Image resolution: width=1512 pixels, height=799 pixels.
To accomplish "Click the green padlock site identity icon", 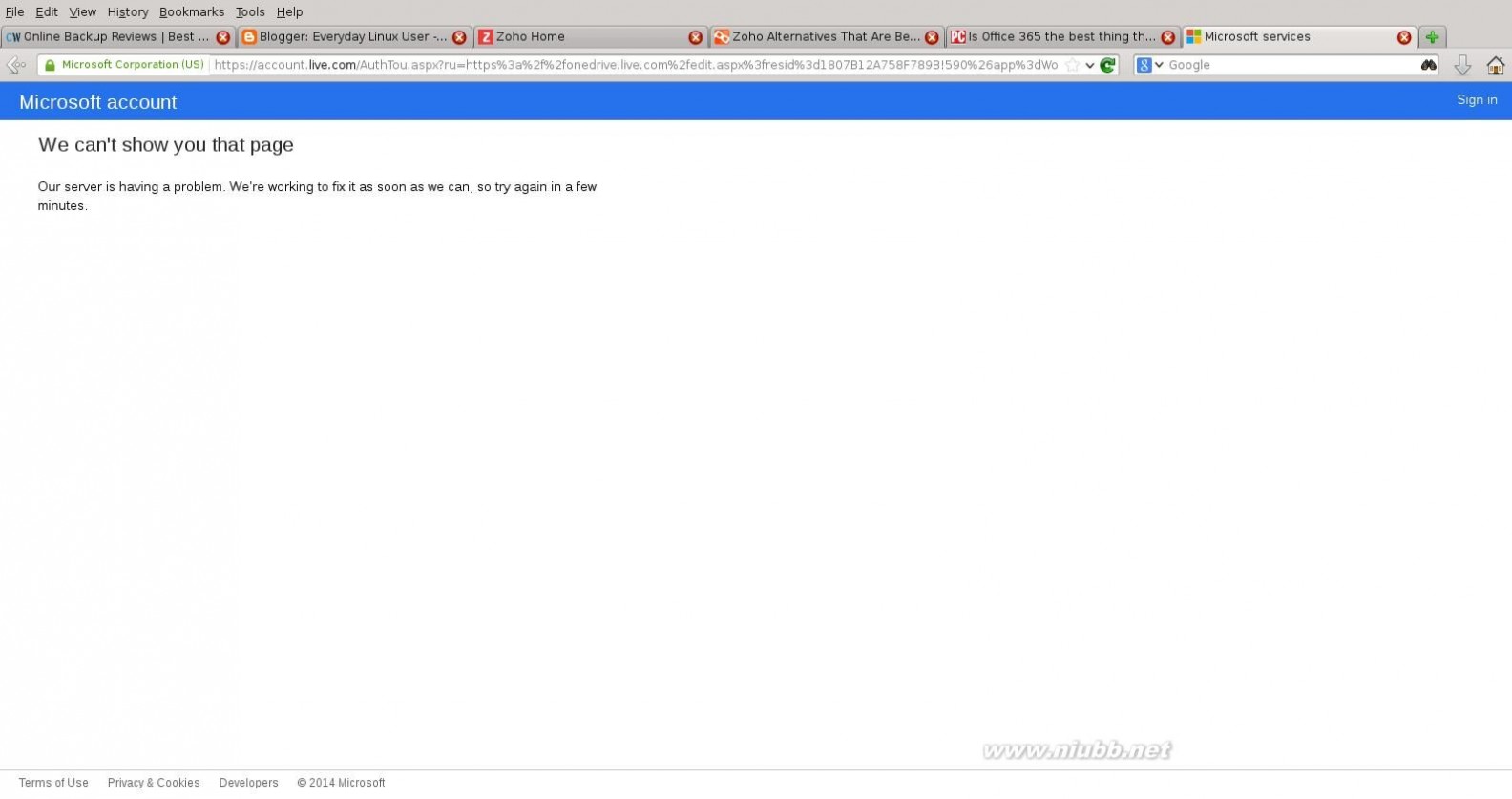I will point(50,65).
